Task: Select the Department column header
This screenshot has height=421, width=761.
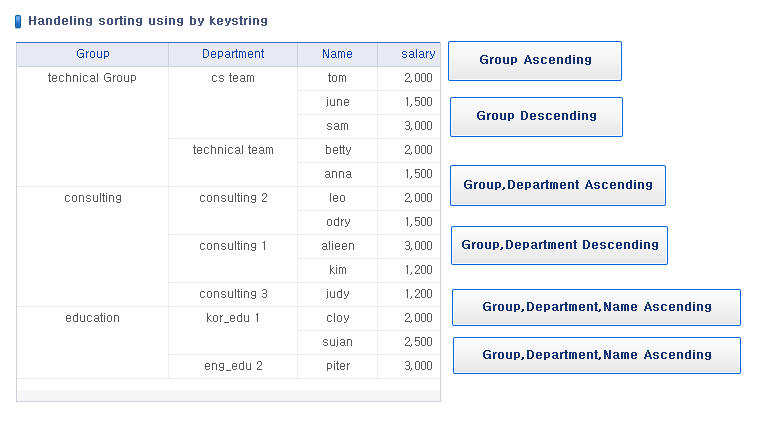Action: pyautogui.click(x=233, y=54)
